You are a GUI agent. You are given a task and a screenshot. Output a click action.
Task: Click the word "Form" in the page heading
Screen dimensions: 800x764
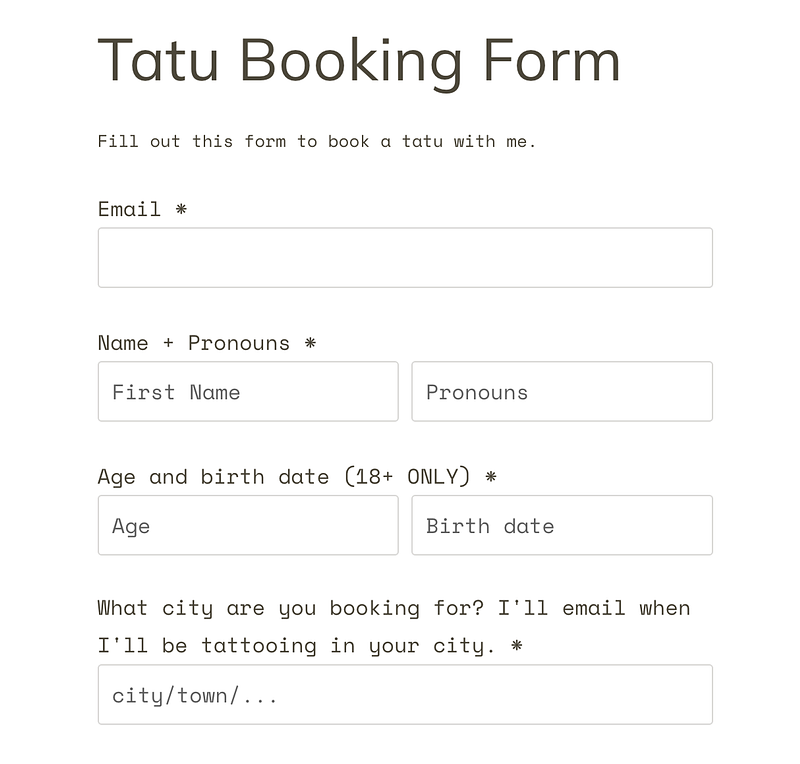pyautogui.click(x=551, y=60)
